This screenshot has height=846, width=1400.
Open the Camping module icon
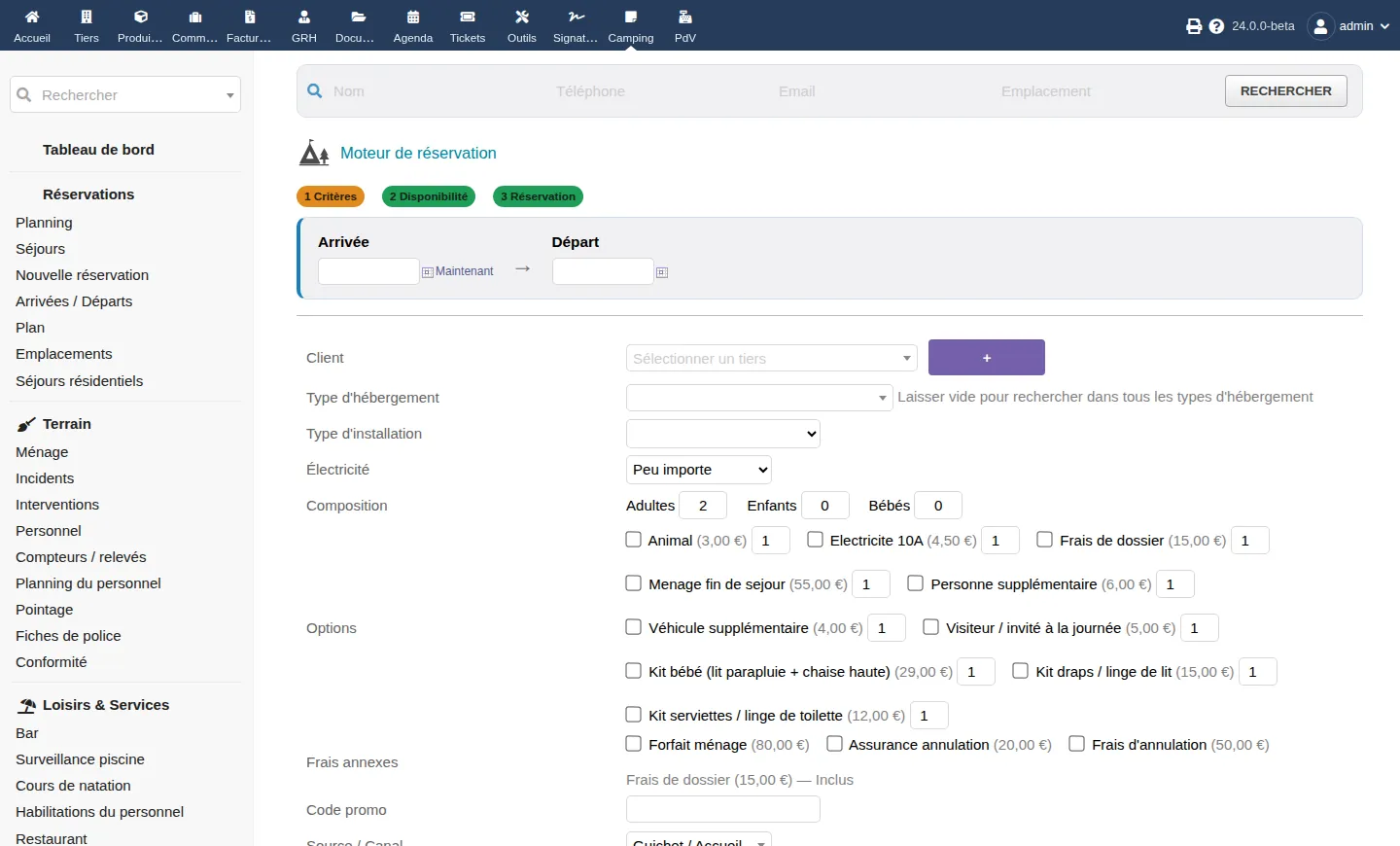coord(631,17)
